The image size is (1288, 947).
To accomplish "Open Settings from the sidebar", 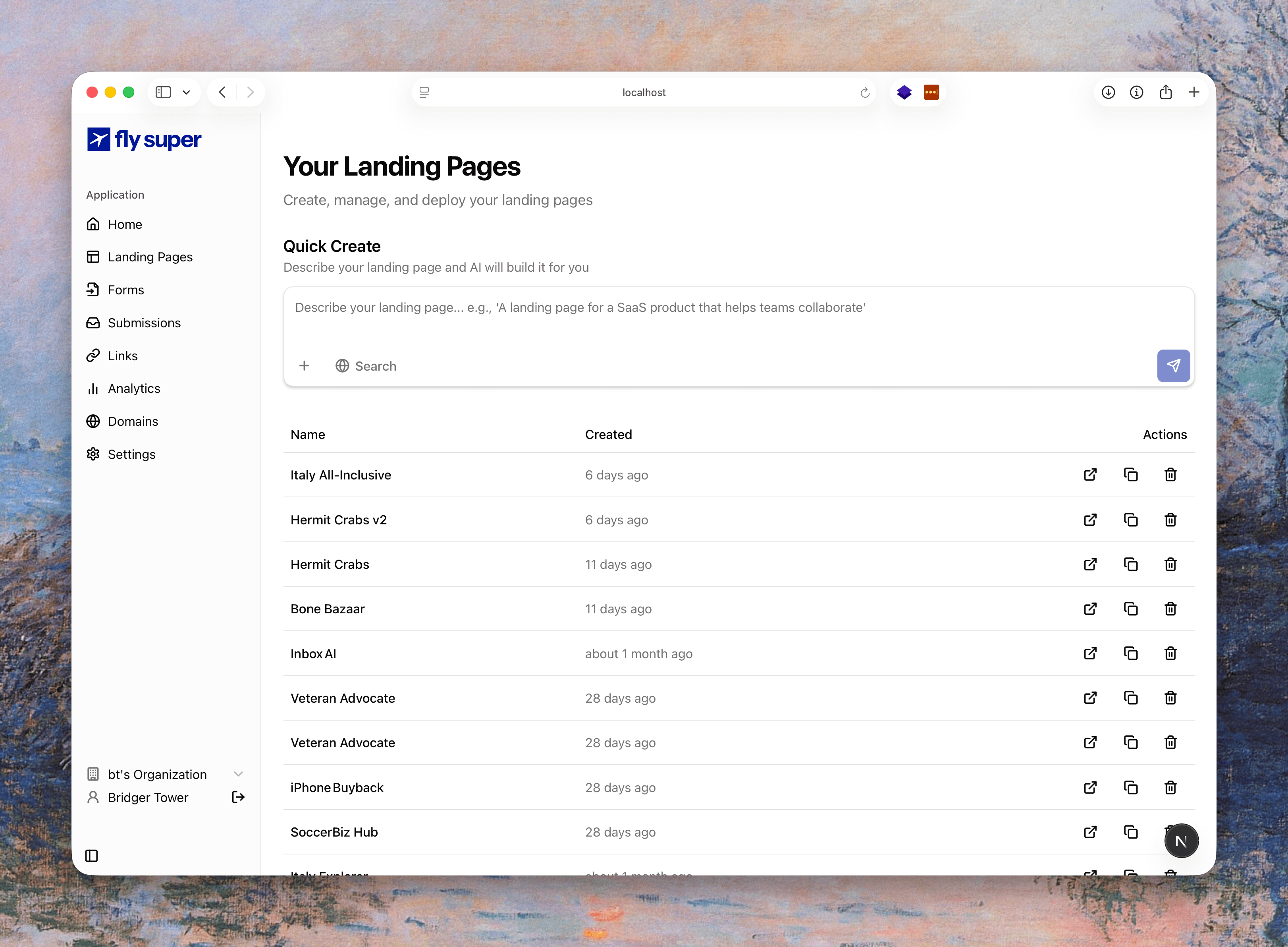I will 131,454.
